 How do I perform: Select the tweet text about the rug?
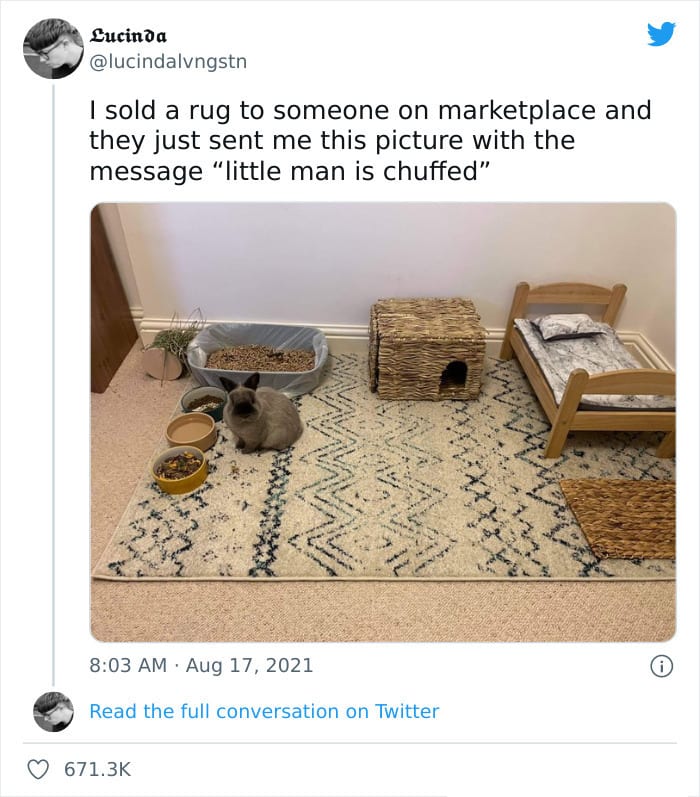(x=371, y=141)
